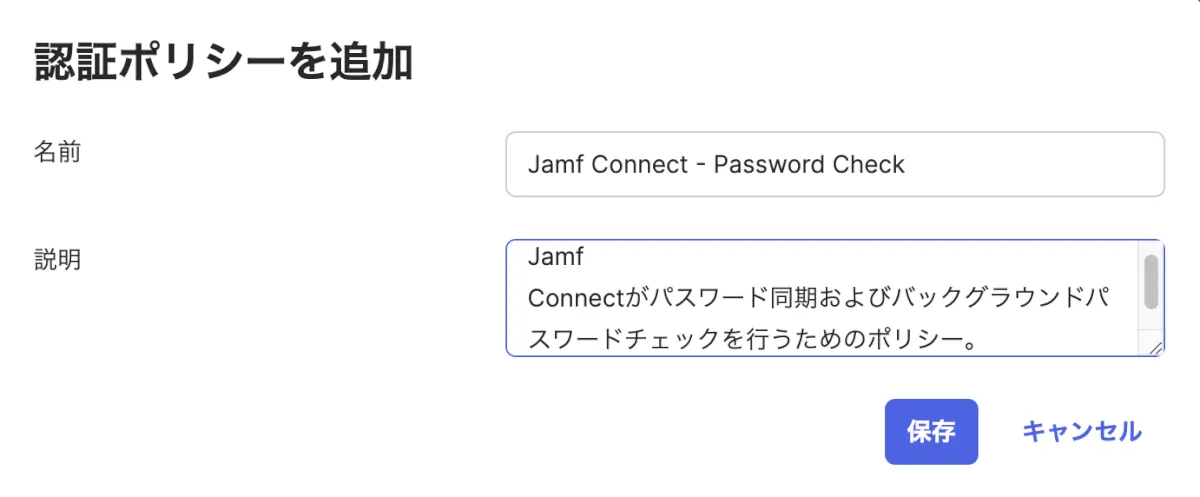
Task: Click the 説明 label
Action: (x=58, y=260)
